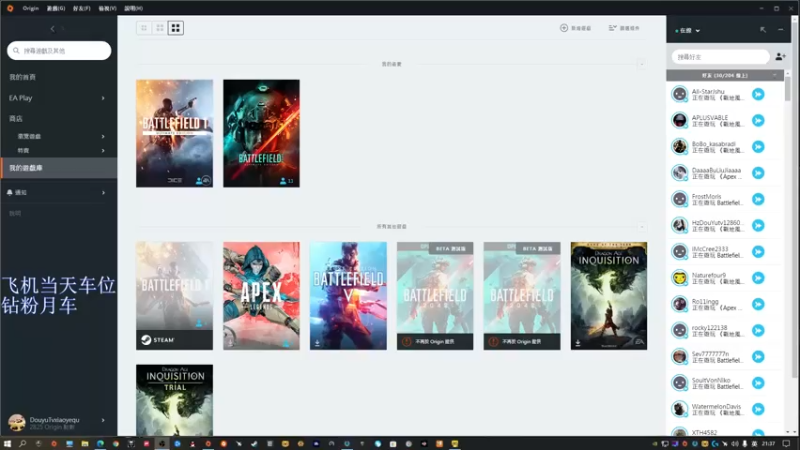The height and width of the screenshot is (450, 800).
Task: Switch to large tile view
Action: (x=176, y=28)
